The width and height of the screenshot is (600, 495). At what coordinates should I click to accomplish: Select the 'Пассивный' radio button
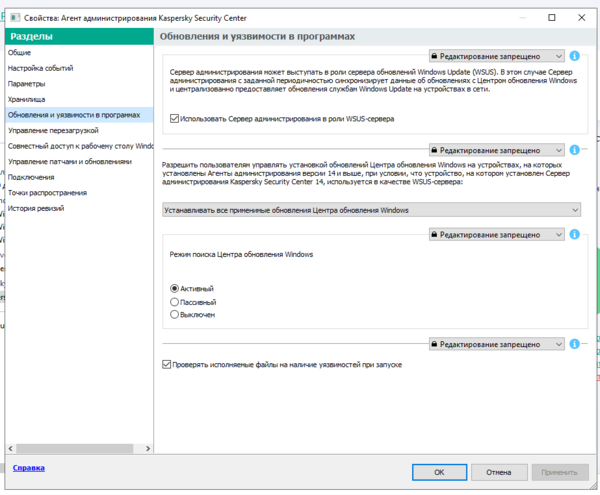click(174, 302)
